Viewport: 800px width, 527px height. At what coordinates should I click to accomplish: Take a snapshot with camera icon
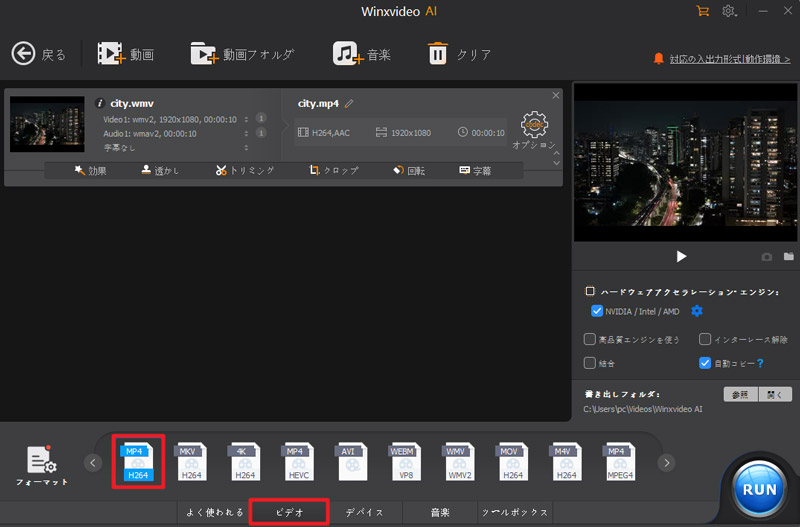click(x=766, y=257)
